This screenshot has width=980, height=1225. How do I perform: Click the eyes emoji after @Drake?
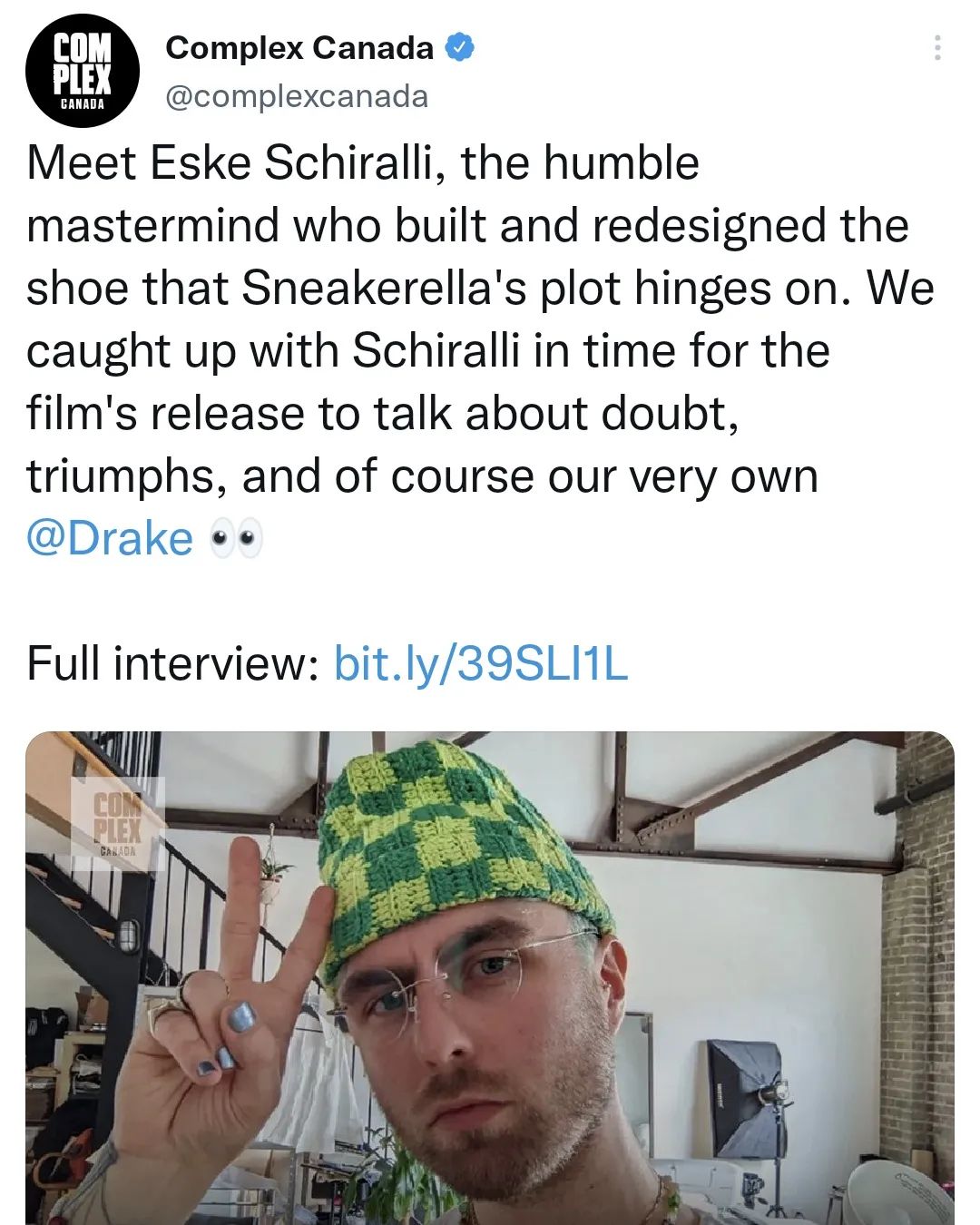[236, 540]
